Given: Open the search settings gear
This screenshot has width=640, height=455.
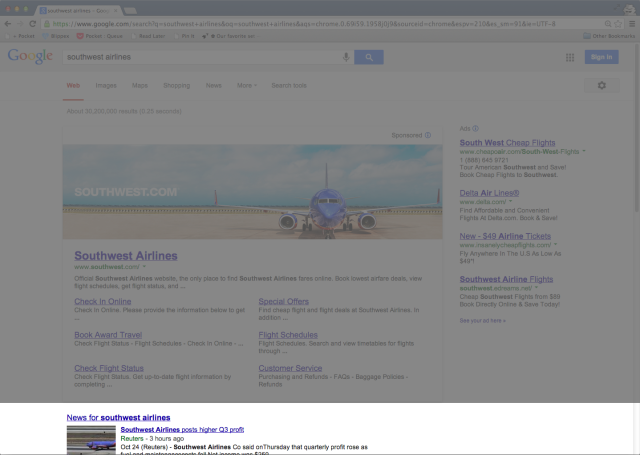Looking at the screenshot, I should 602,85.
